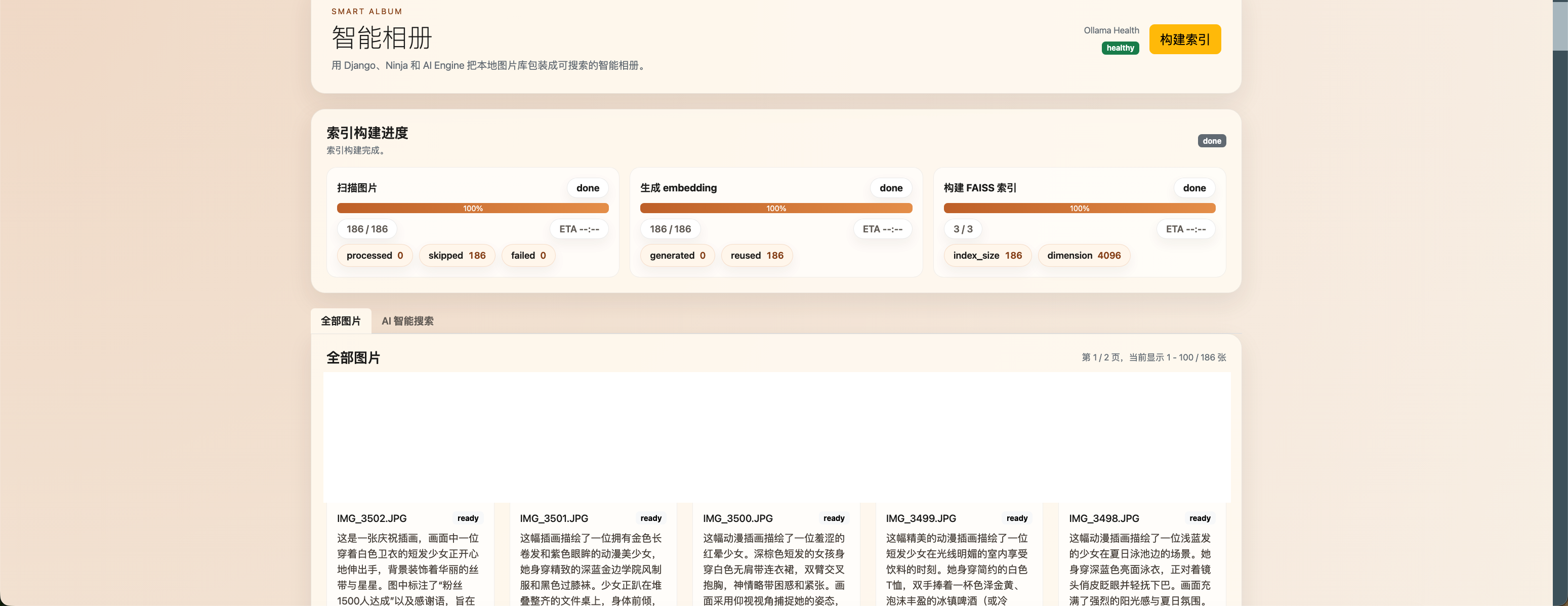
Task: Click the 186 / 186 count under 扫描图片
Action: point(366,230)
